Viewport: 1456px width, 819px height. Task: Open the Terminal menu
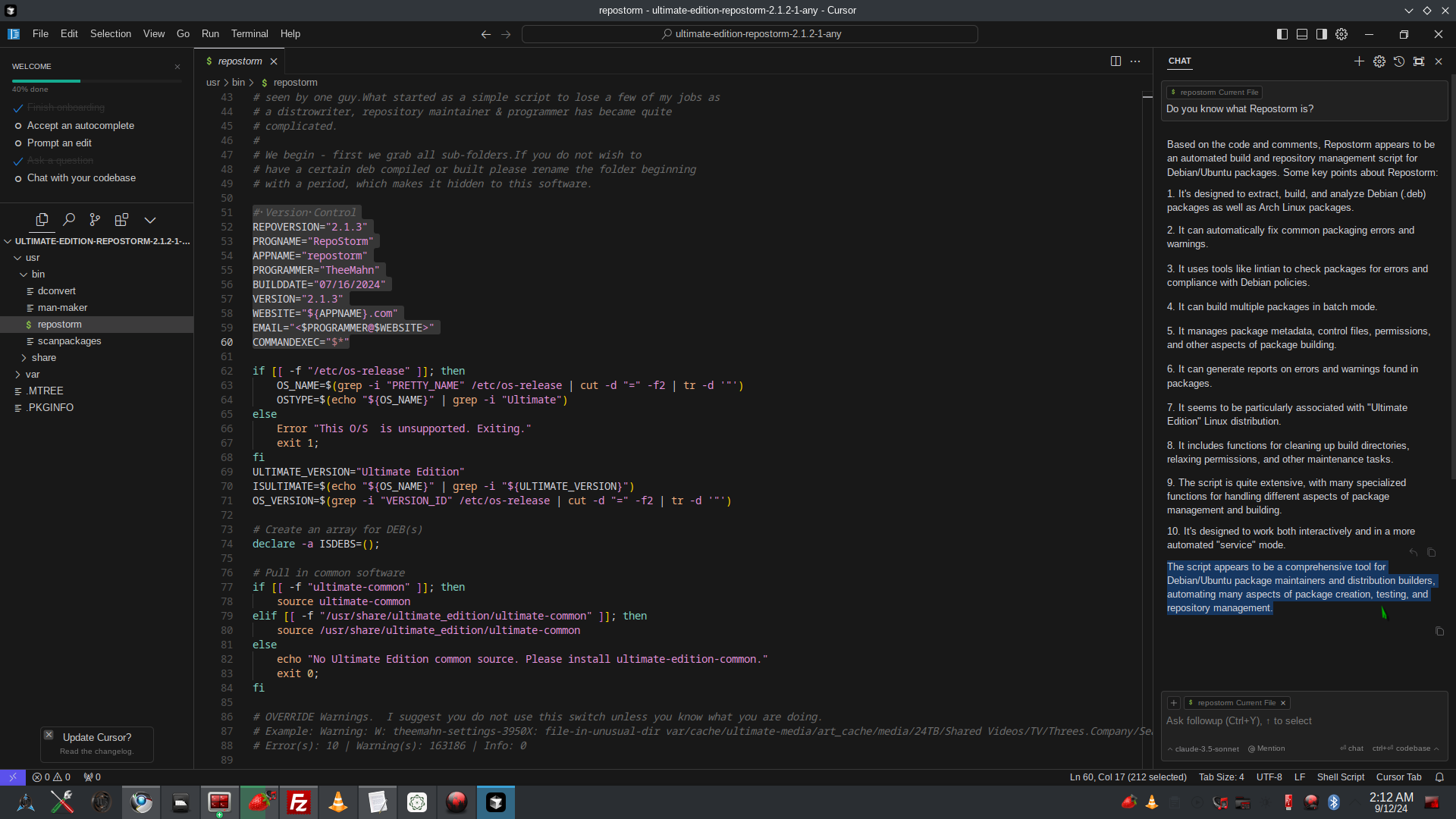249,34
